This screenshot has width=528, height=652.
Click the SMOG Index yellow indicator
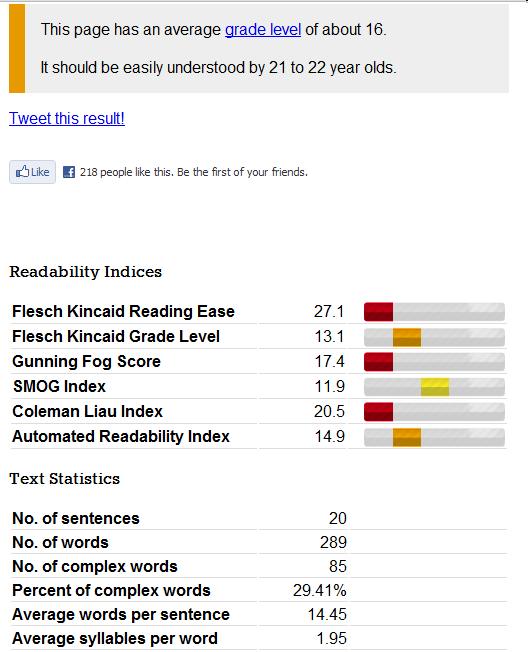click(x=435, y=387)
